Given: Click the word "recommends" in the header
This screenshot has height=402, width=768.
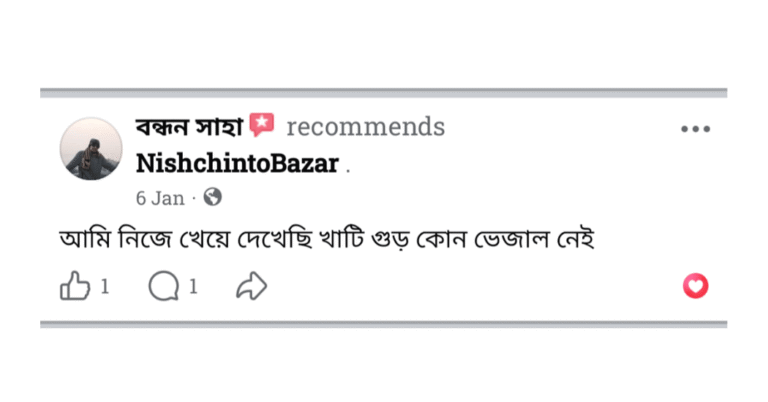Looking at the screenshot, I should pos(365,127).
